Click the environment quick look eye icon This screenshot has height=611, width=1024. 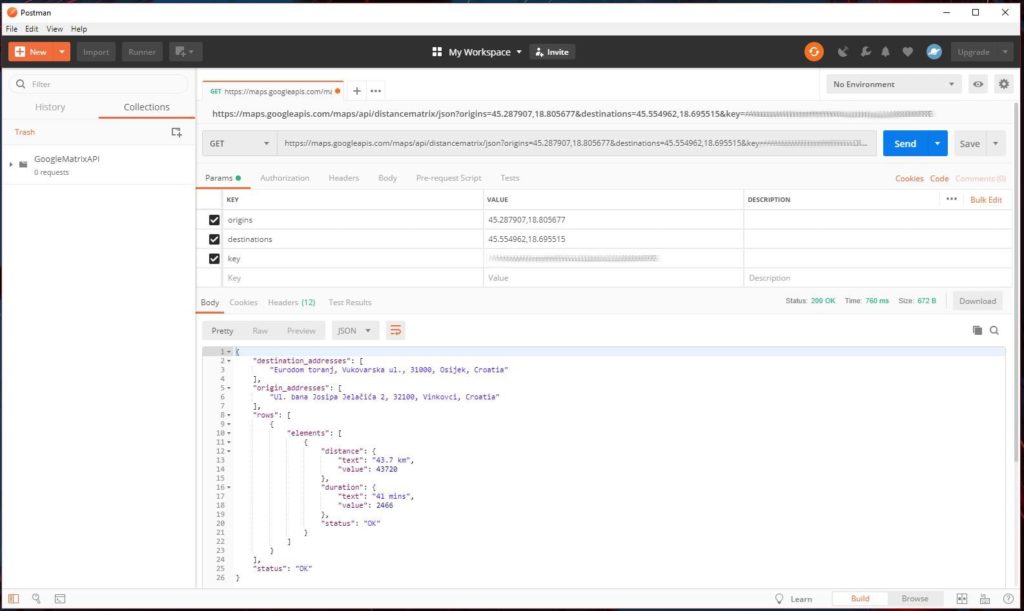coord(978,84)
